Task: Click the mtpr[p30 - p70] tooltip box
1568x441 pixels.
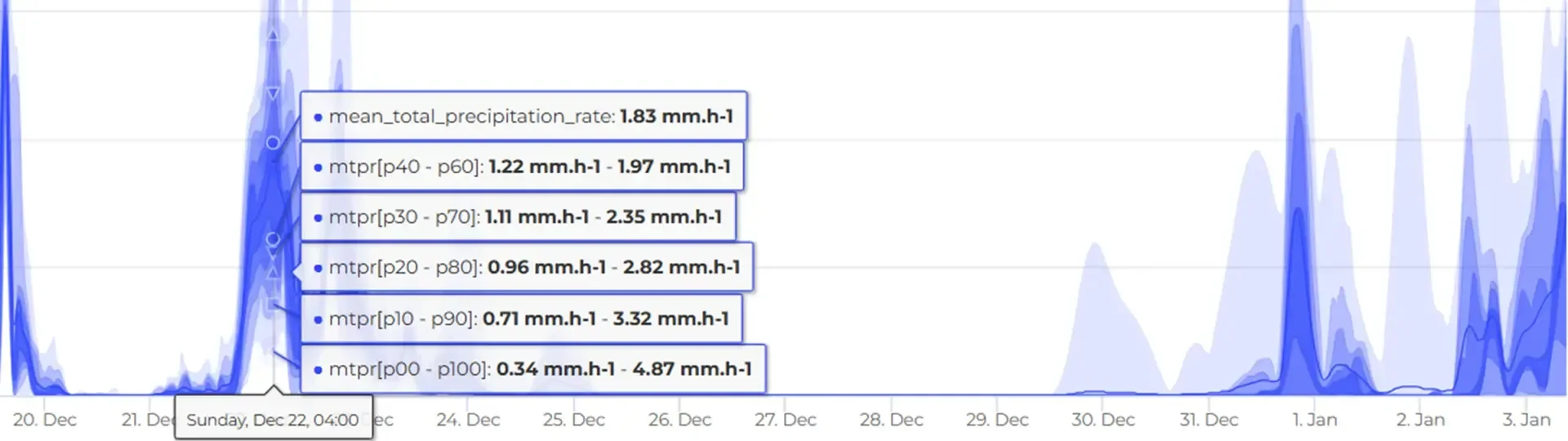Action: pos(518,217)
